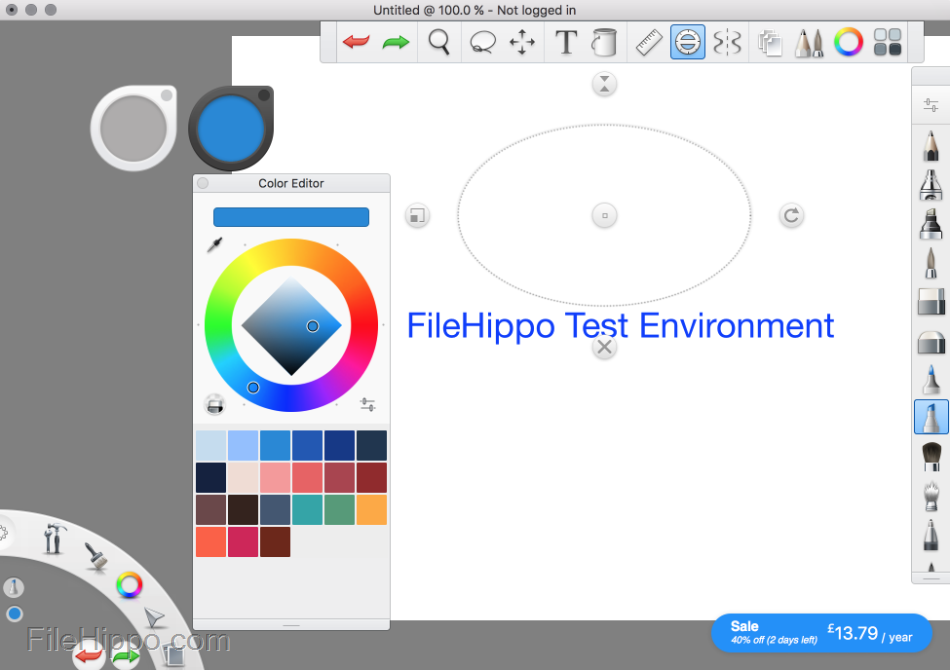The height and width of the screenshot is (670, 950).
Task: Open the brush library icon in the toolbar
Action: (809, 42)
